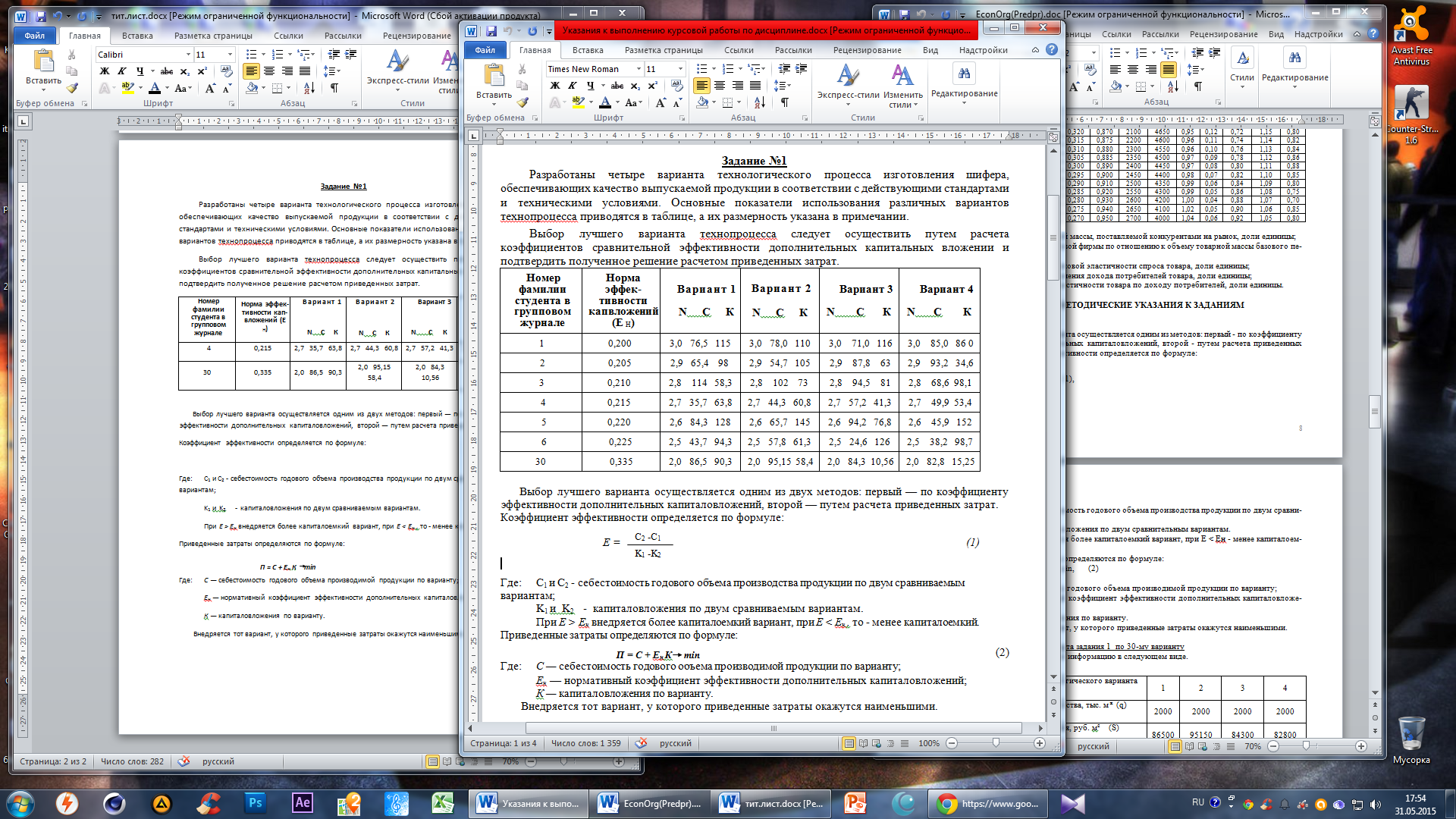Click Save icon in front window title bar
Screen dimensions: 1456x819
[491, 31]
